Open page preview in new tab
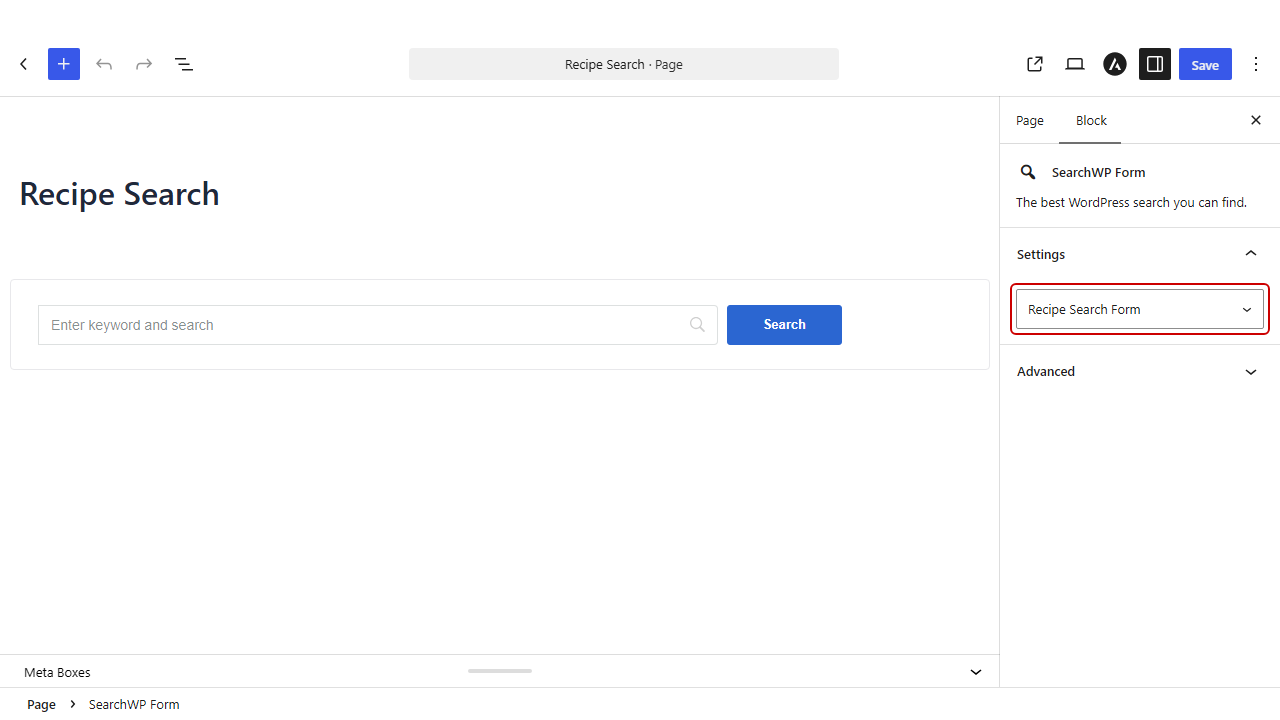Screen dimensions: 1280x720 click(x=1035, y=64)
